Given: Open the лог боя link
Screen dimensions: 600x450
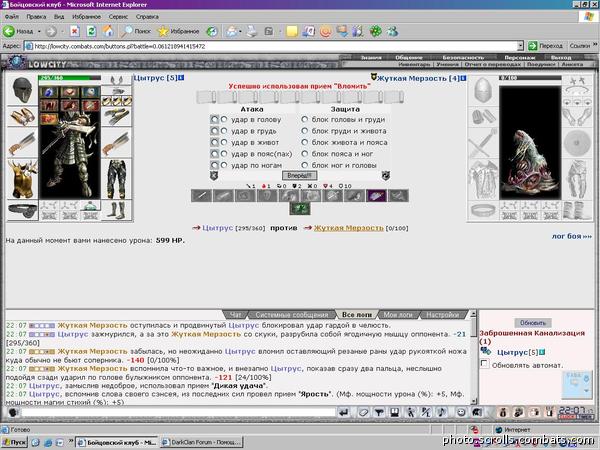Looking at the screenshot, I should point(572,236).
